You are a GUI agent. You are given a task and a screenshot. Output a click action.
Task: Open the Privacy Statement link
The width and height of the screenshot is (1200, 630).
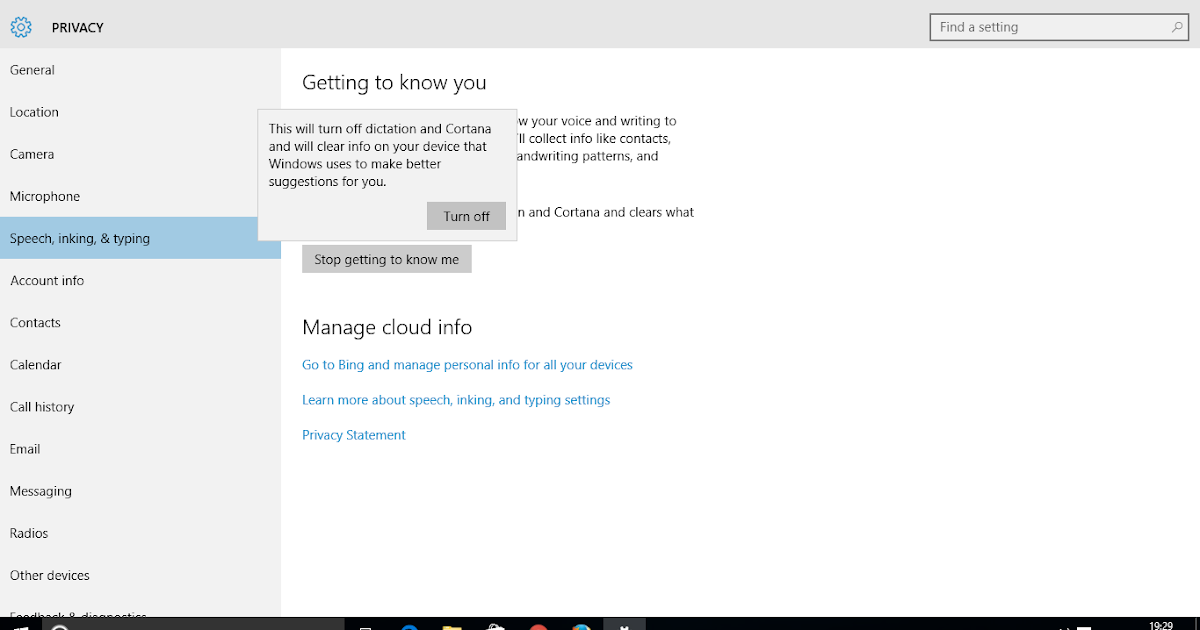(353, 434)
